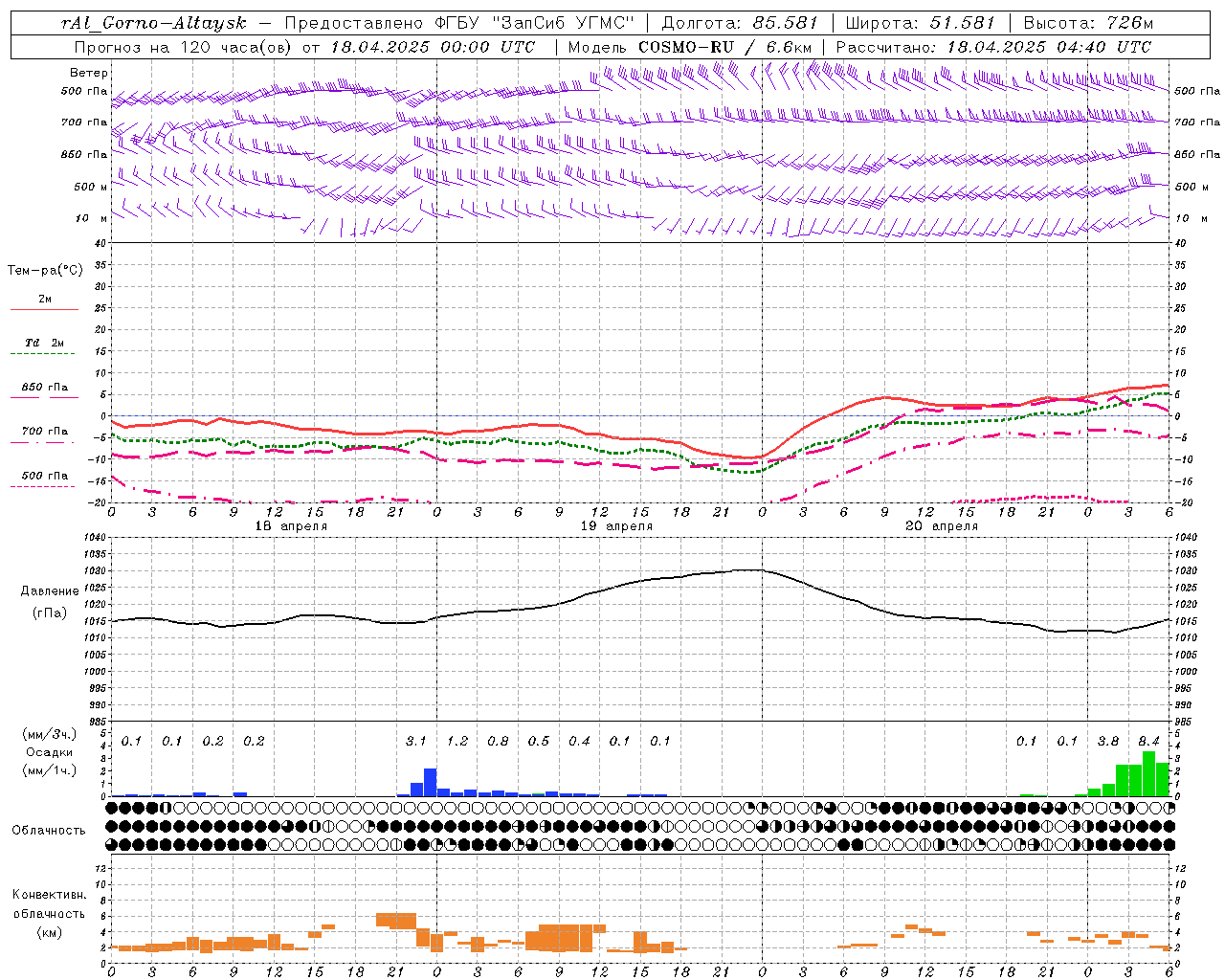Image resolution: width=1225 pixels, height=980 pixels.
Task: Click the "(мм/1ч.)" precipitation unit label
Action: click(x=50, y=770)
